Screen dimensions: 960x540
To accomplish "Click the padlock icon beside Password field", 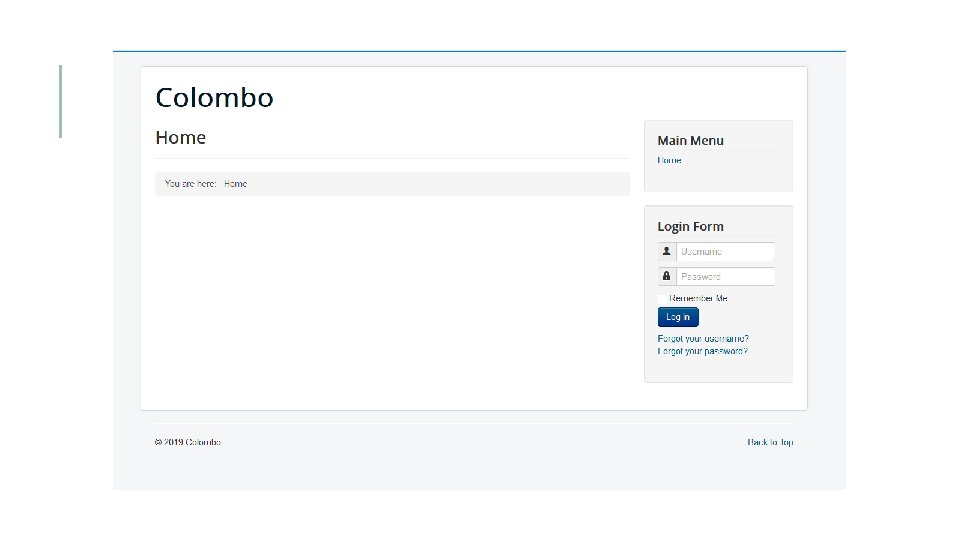I will (667, 277).
